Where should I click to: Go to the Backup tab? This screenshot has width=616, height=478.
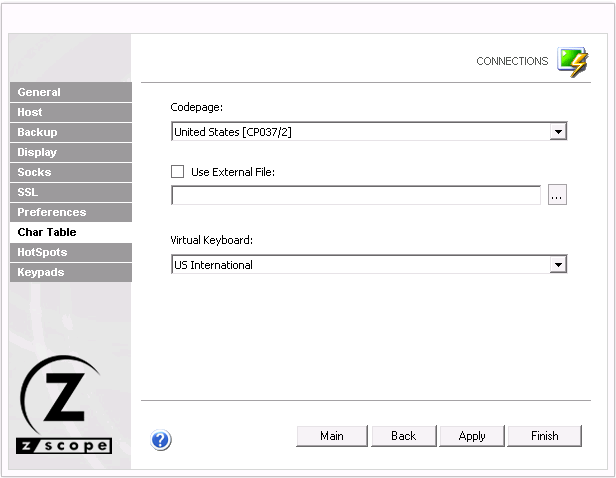pos(71,132)
